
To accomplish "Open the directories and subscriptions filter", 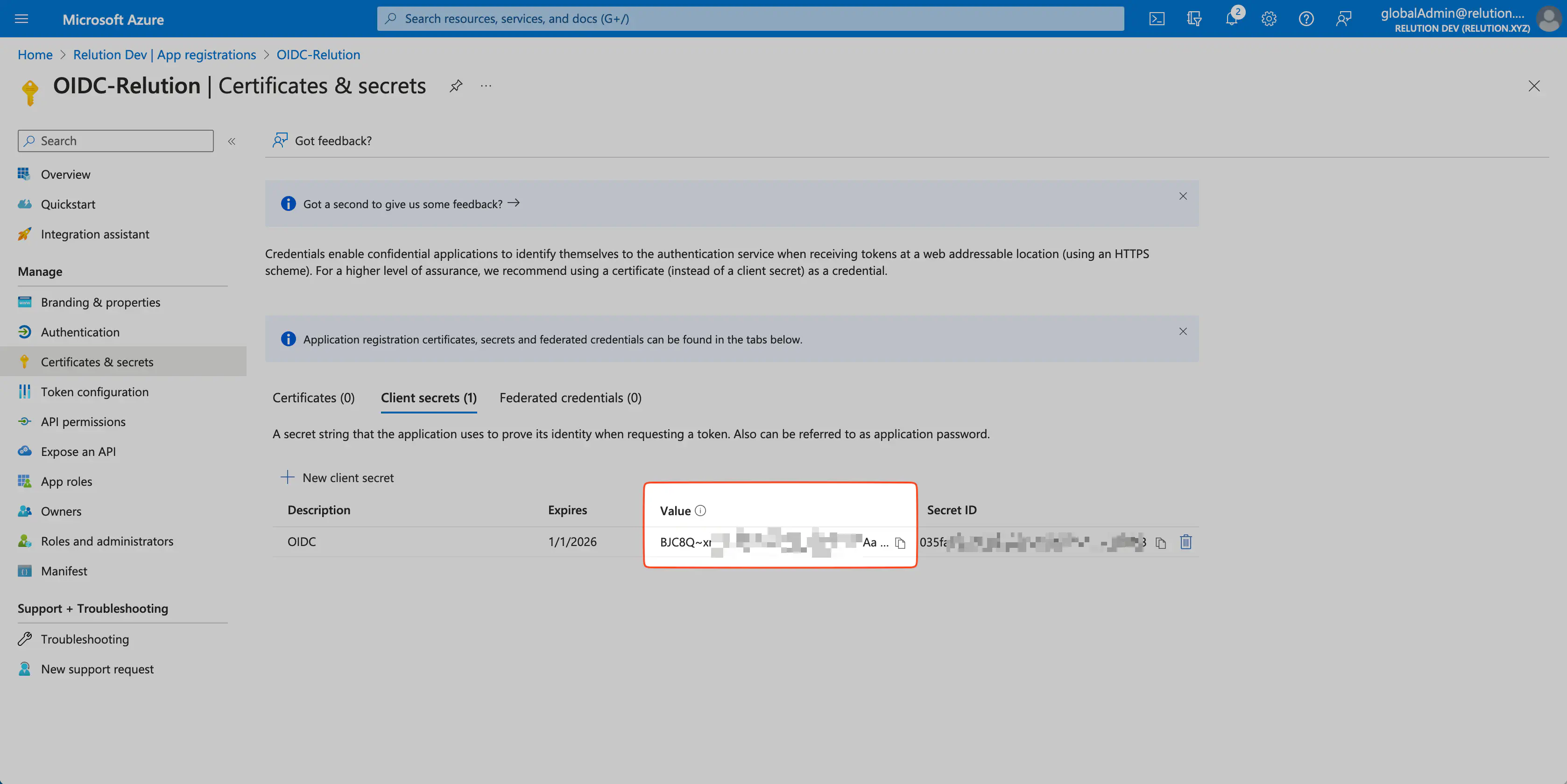I will [x=1193, y=19].
